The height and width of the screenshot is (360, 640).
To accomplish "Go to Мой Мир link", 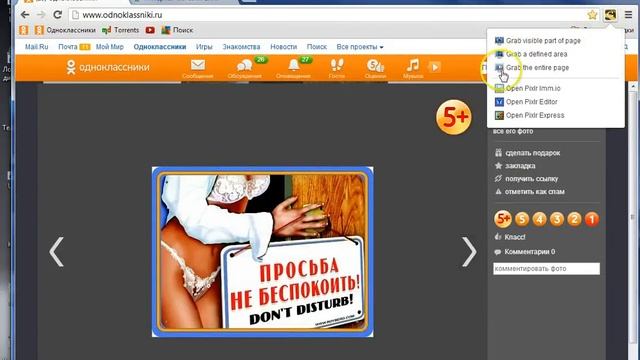I will coord(110,47).
